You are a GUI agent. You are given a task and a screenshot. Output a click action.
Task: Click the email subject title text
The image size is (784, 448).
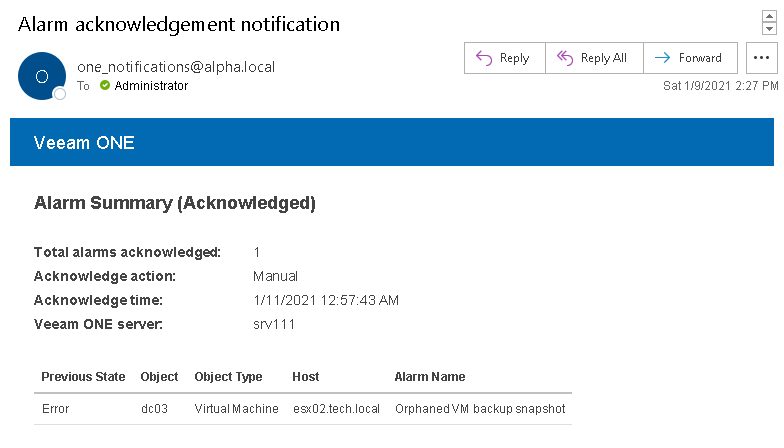tap(179, 24)
